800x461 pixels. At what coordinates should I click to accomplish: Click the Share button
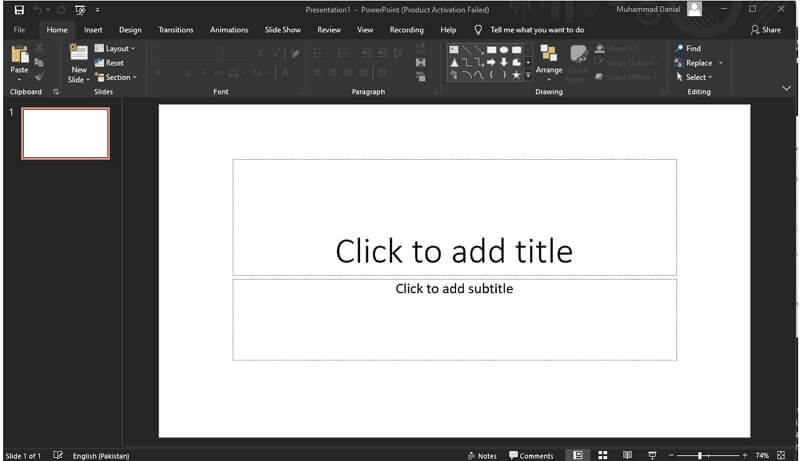(765, 30)
